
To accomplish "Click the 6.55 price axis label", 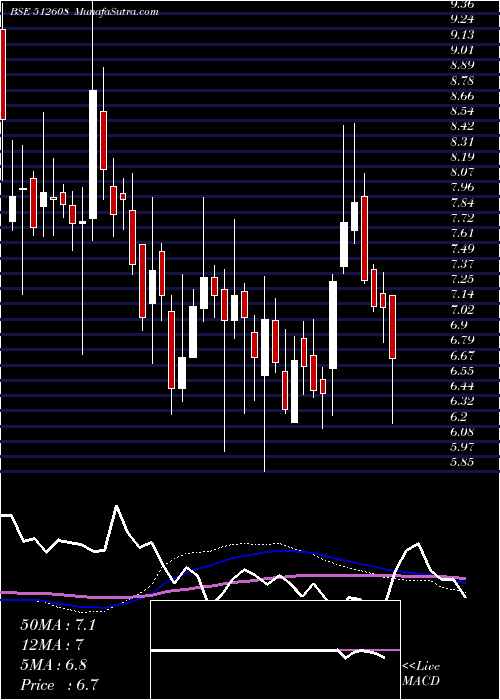I will (x=462, y=371).
